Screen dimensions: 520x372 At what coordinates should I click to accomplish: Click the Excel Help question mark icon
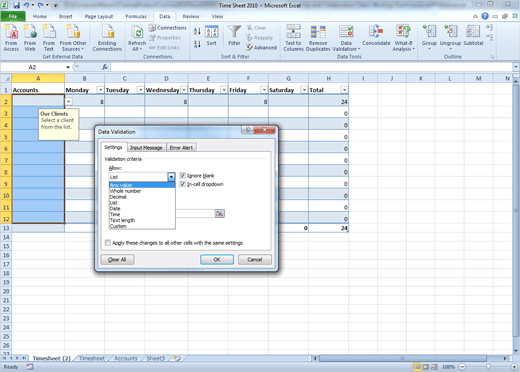click(x=485, y=16)
